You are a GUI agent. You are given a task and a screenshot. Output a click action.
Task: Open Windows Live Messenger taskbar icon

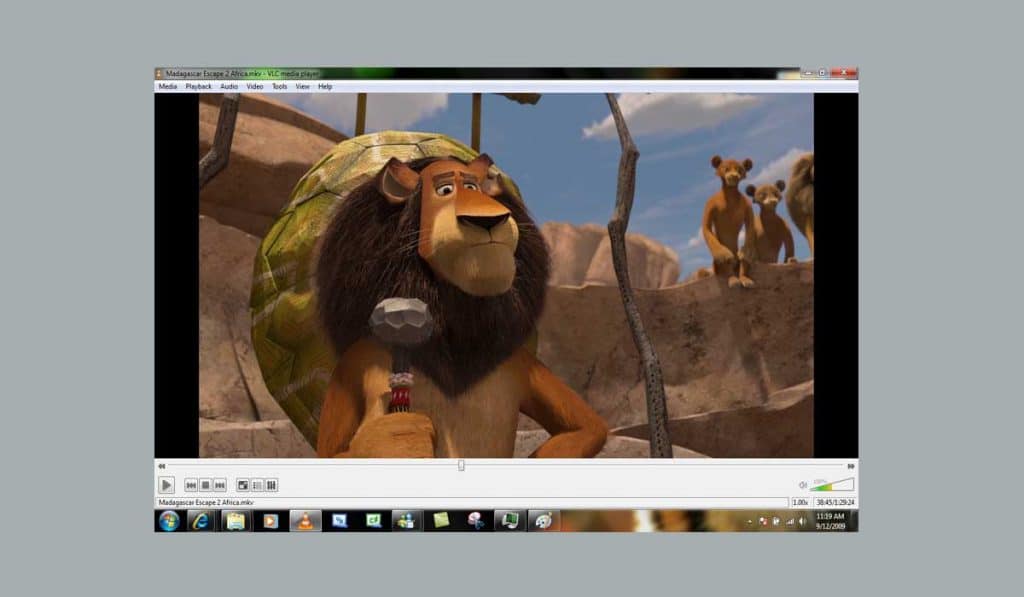click(407, 521)
